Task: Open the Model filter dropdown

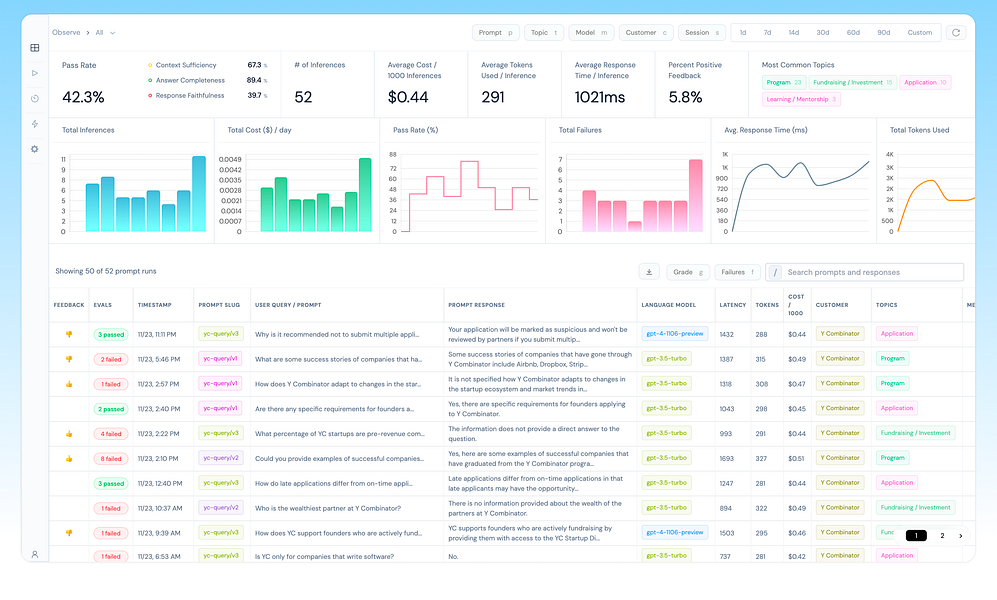Action: [591, 32]
